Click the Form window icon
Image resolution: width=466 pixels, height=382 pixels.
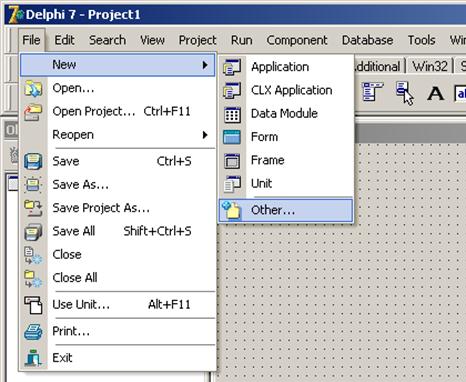click(x=232, y=137)
